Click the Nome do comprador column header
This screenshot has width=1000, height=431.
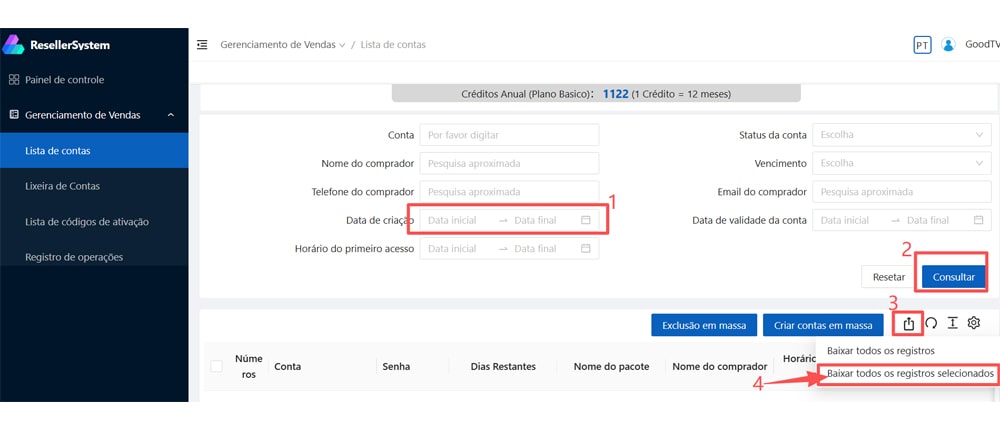[719, 367]
